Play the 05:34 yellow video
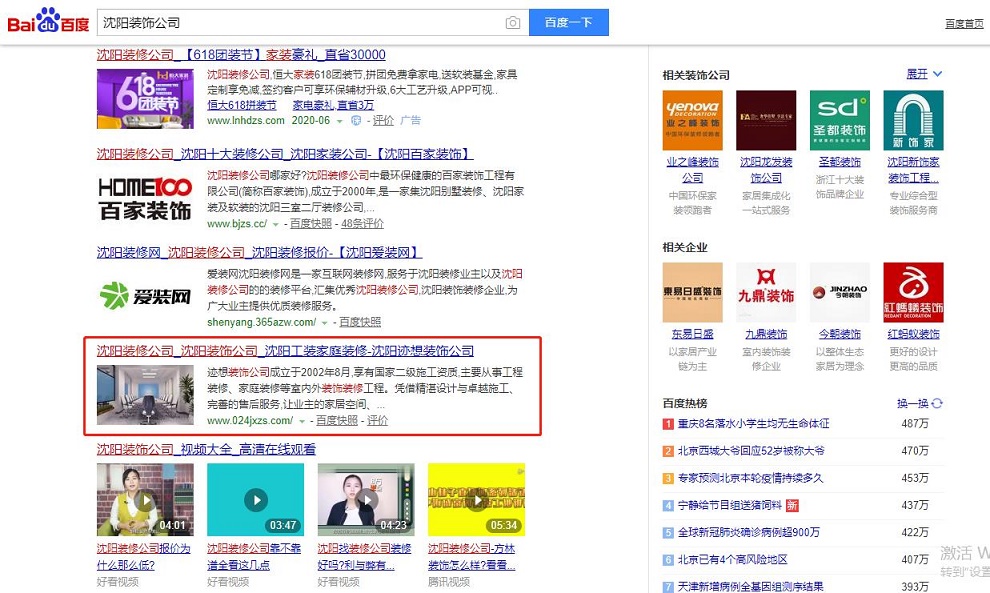990x593 pixels. click(477, 500)
